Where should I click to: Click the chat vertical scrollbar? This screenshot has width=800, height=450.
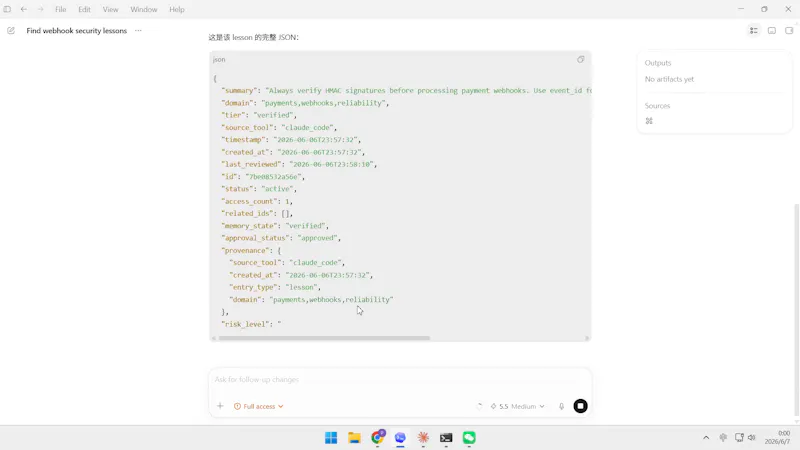tap(796, 310)
